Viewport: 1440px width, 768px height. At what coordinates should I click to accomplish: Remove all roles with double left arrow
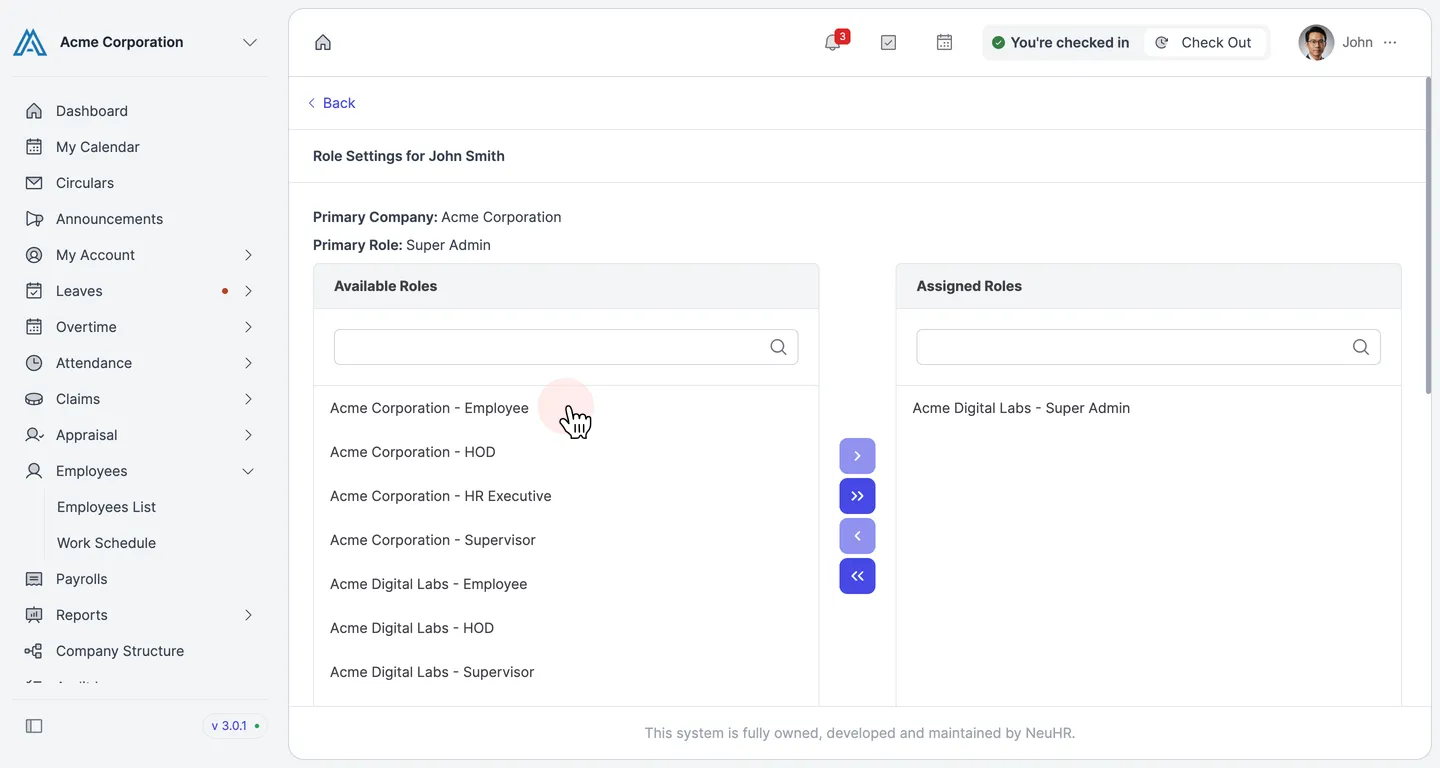click(x=857, y=576)
